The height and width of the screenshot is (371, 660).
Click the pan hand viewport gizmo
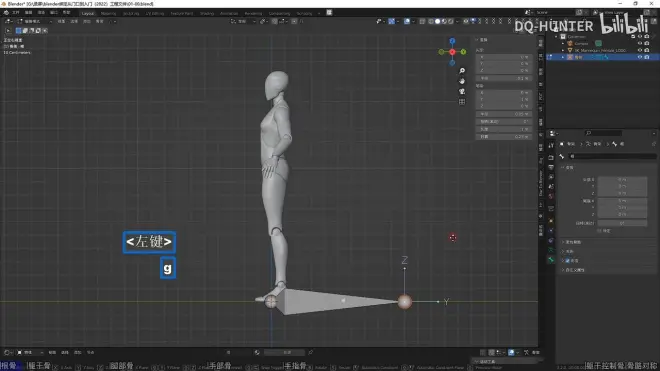click(x=462, y=81)
